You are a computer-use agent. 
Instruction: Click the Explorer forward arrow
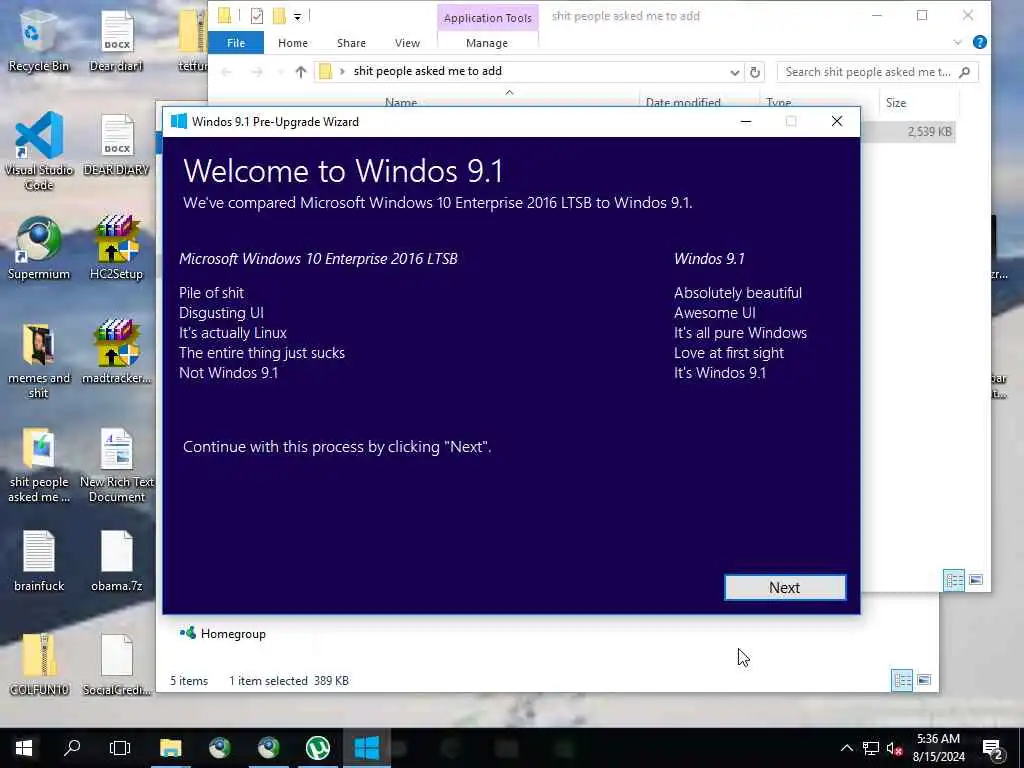point(257,72)
